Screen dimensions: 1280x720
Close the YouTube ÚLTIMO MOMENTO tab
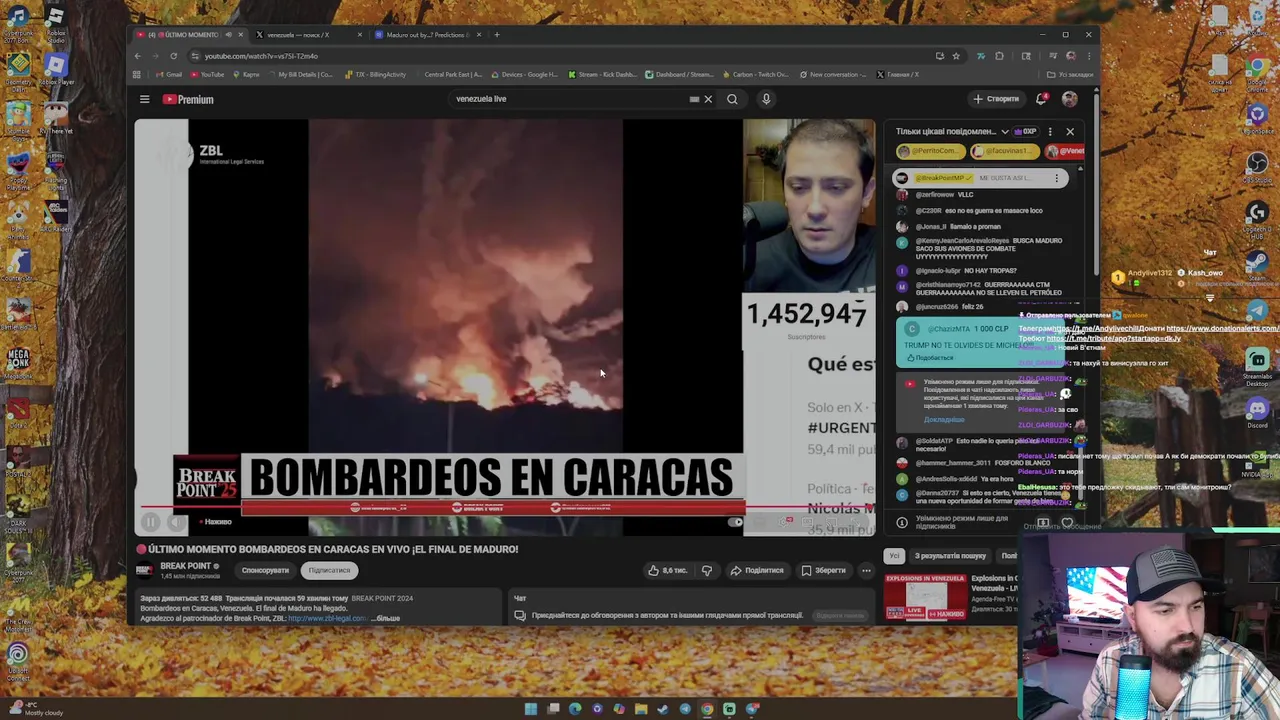tap(240, 35)
